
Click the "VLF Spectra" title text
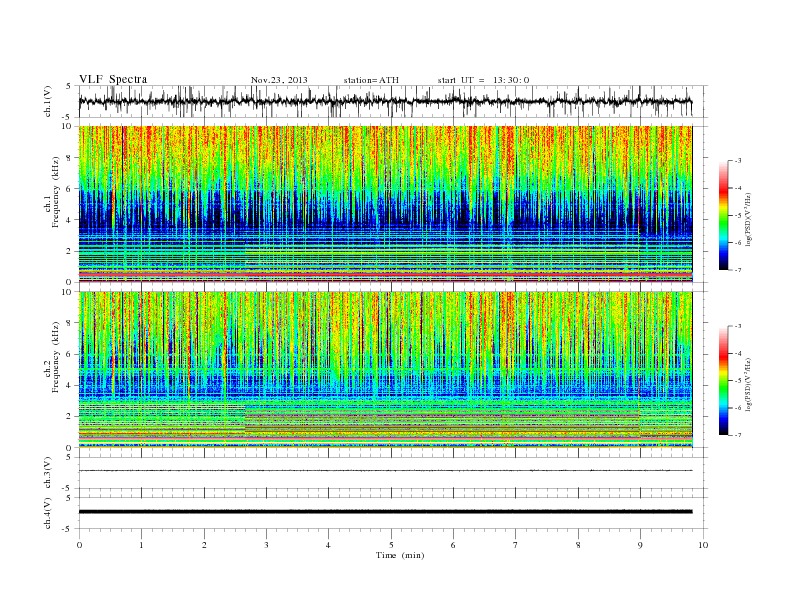click(113, 79)
